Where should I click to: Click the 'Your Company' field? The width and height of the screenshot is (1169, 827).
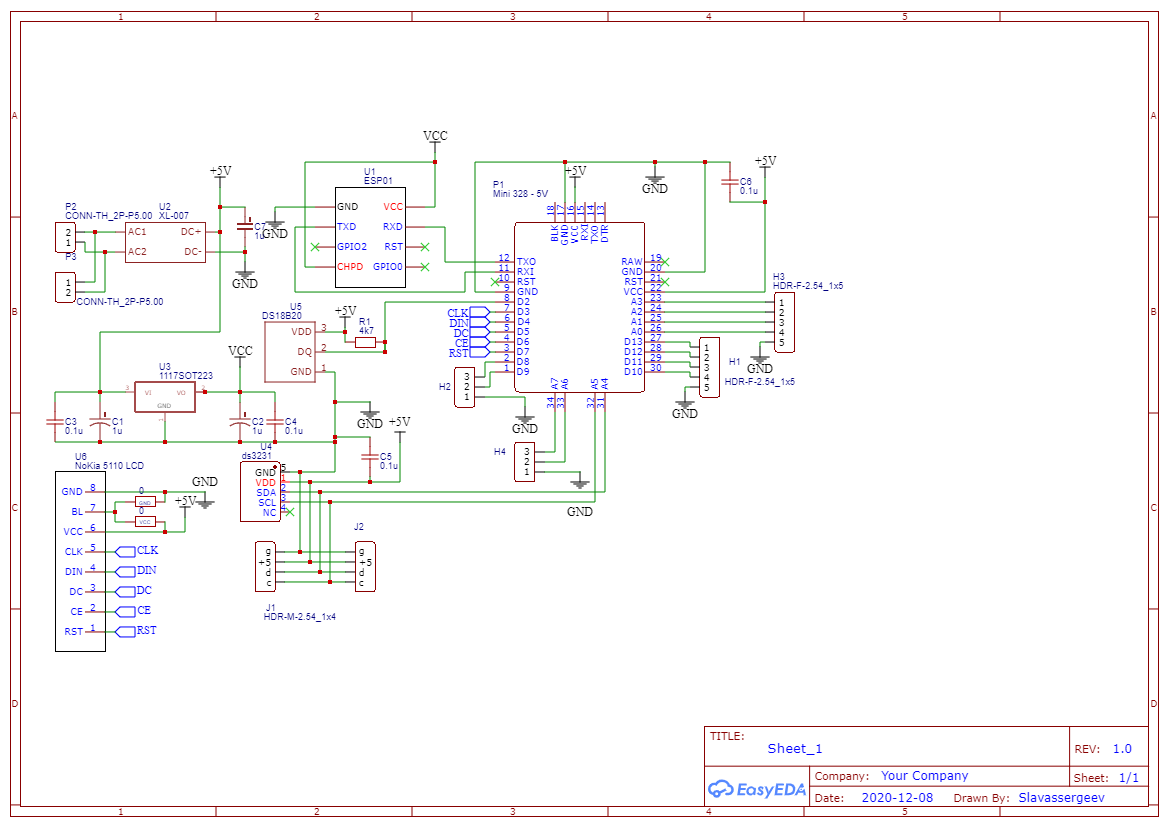click(924, 776)
